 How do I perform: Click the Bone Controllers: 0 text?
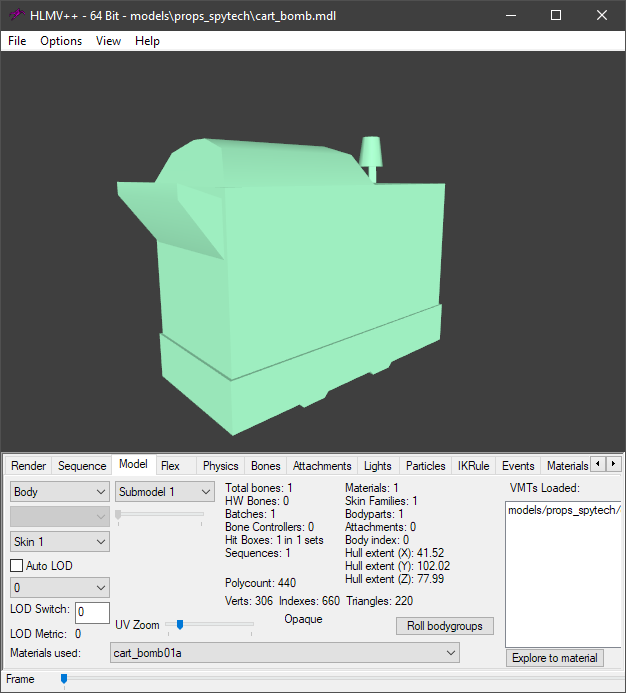click(269, 527)
